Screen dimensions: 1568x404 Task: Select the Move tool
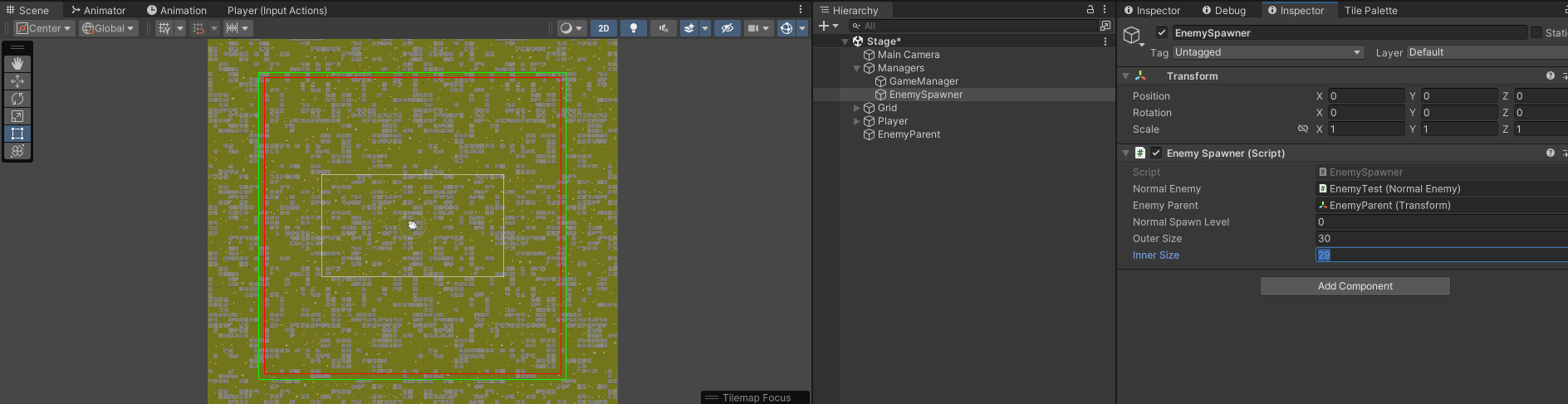point(17,81)
